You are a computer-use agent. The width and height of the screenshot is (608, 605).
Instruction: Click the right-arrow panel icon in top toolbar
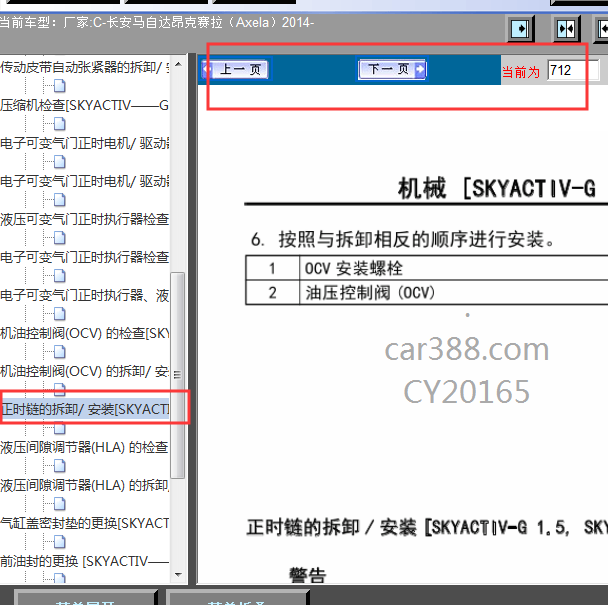[521, 29]
